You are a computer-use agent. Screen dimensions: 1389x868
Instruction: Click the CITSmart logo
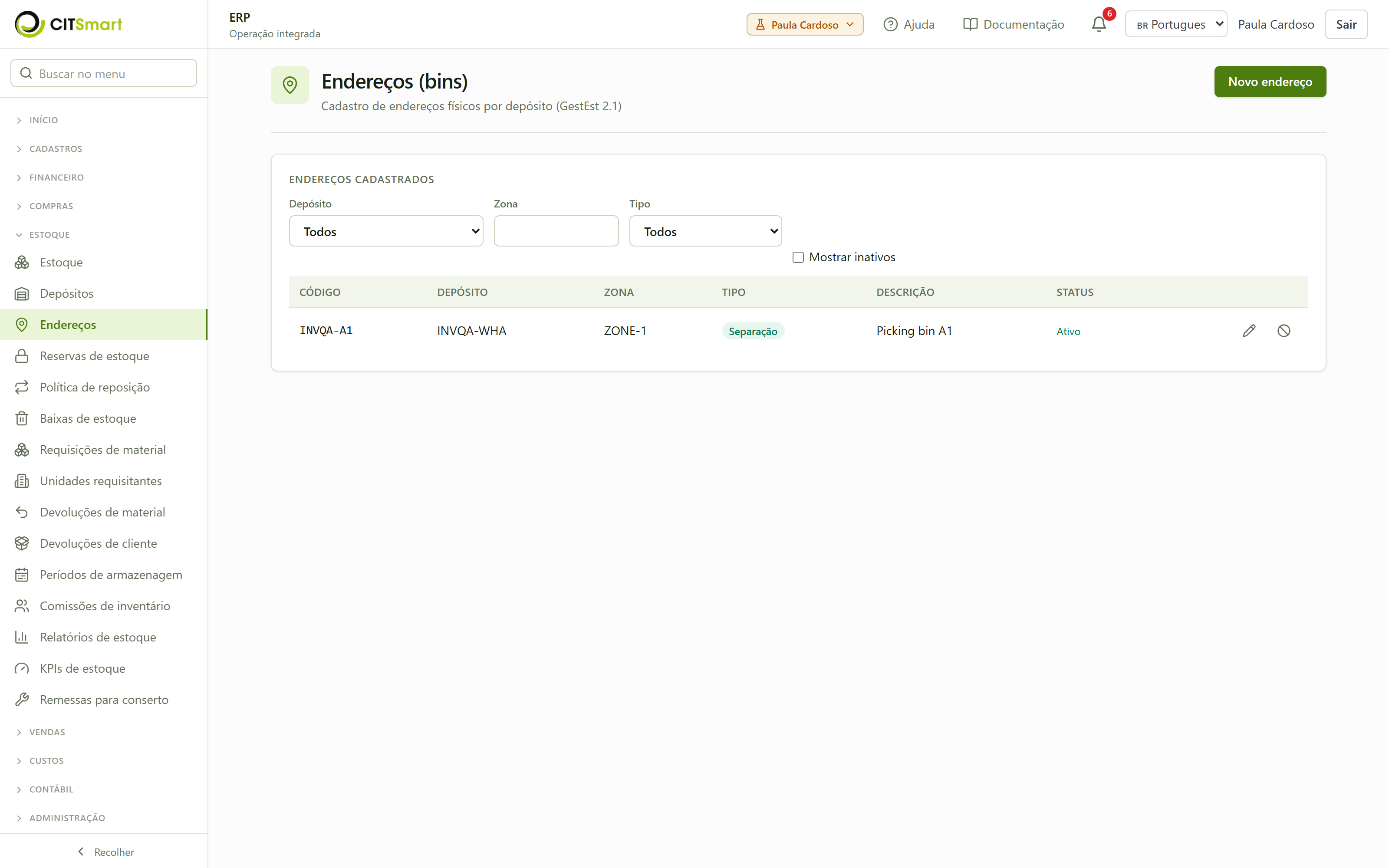coord(68,24)
